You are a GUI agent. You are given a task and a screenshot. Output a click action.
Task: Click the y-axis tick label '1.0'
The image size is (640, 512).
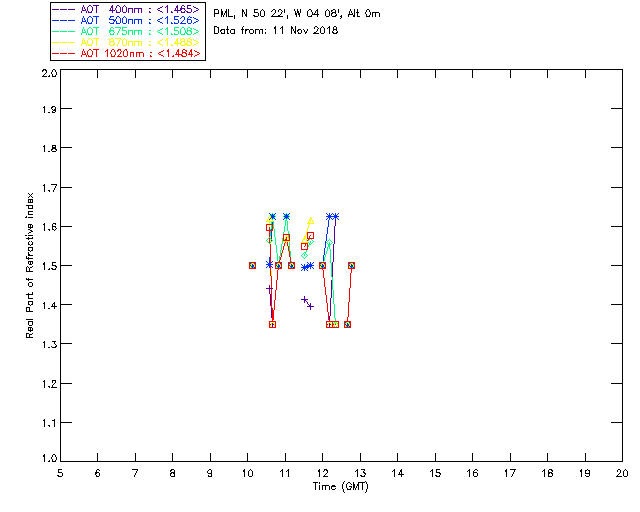49,458
